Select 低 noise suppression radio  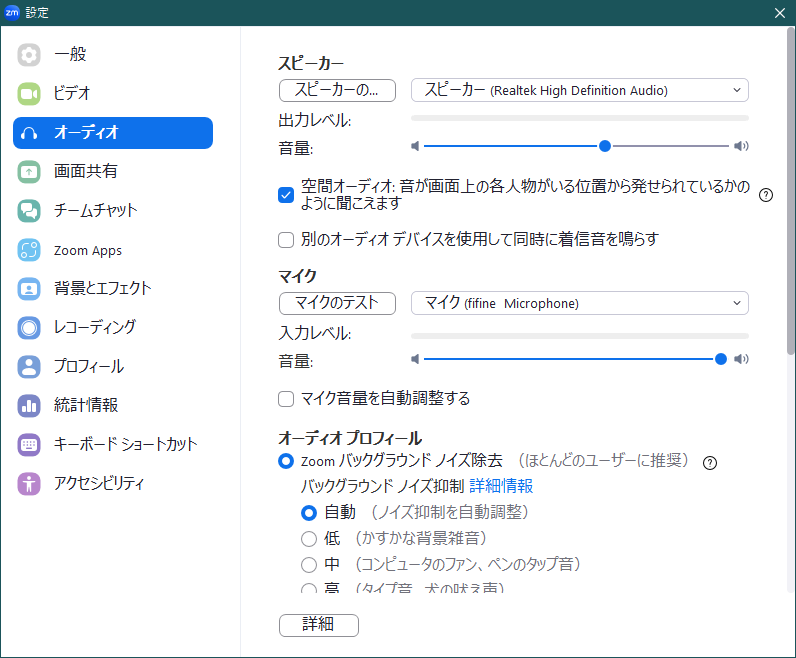click(309, 539)
